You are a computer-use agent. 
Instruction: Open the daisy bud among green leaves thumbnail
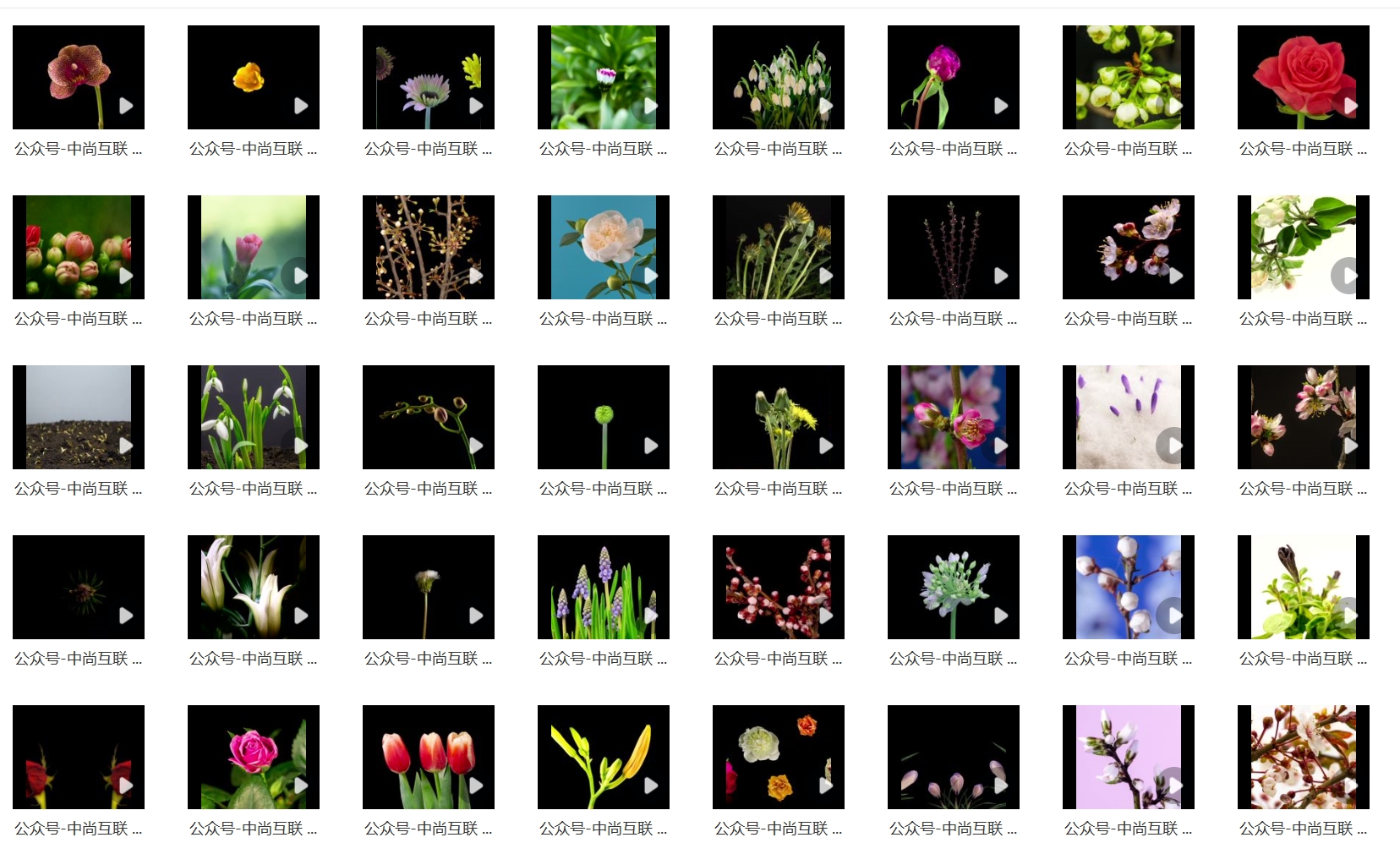[604, 77]
